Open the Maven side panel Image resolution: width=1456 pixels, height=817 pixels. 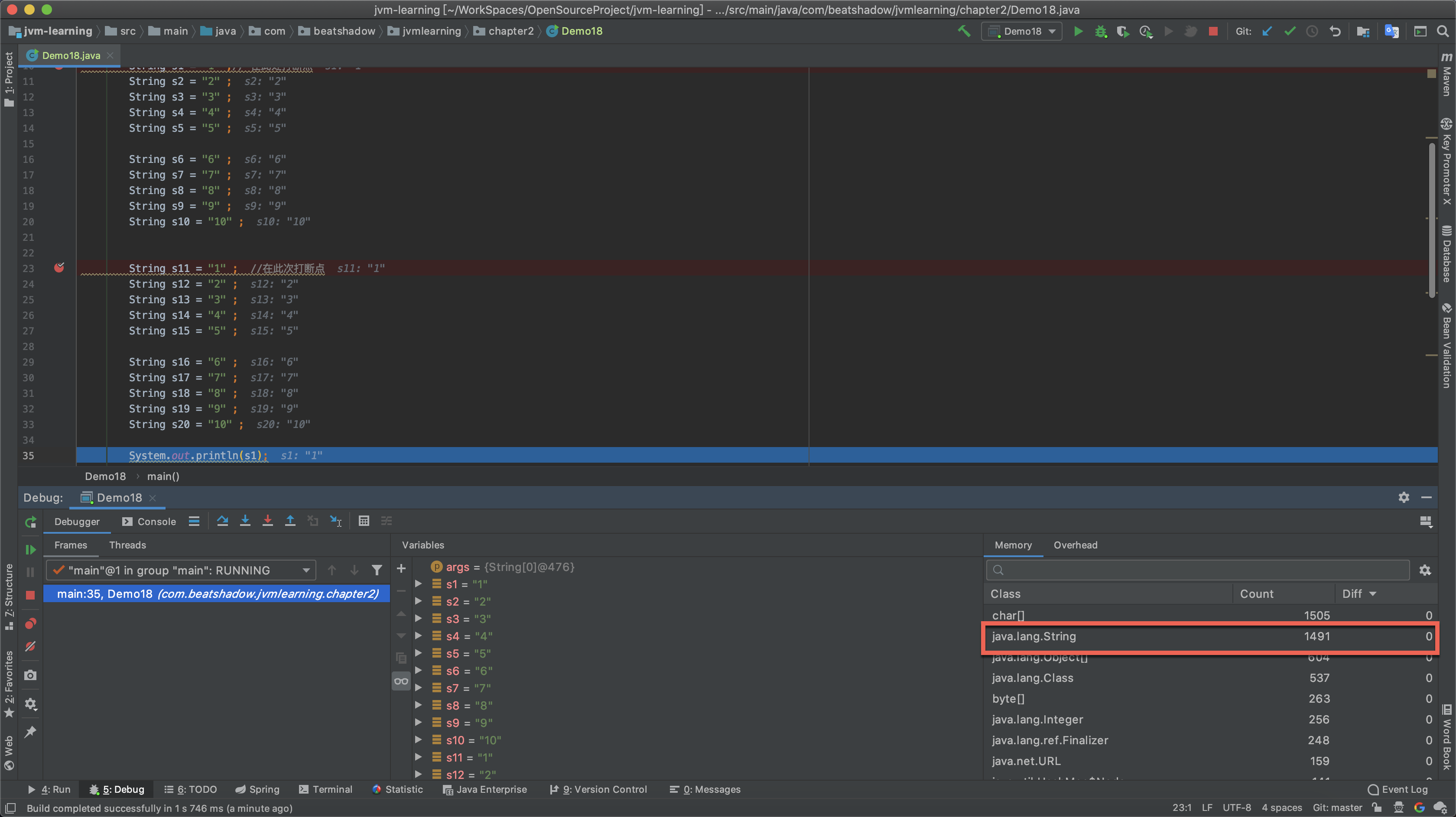1447,75
